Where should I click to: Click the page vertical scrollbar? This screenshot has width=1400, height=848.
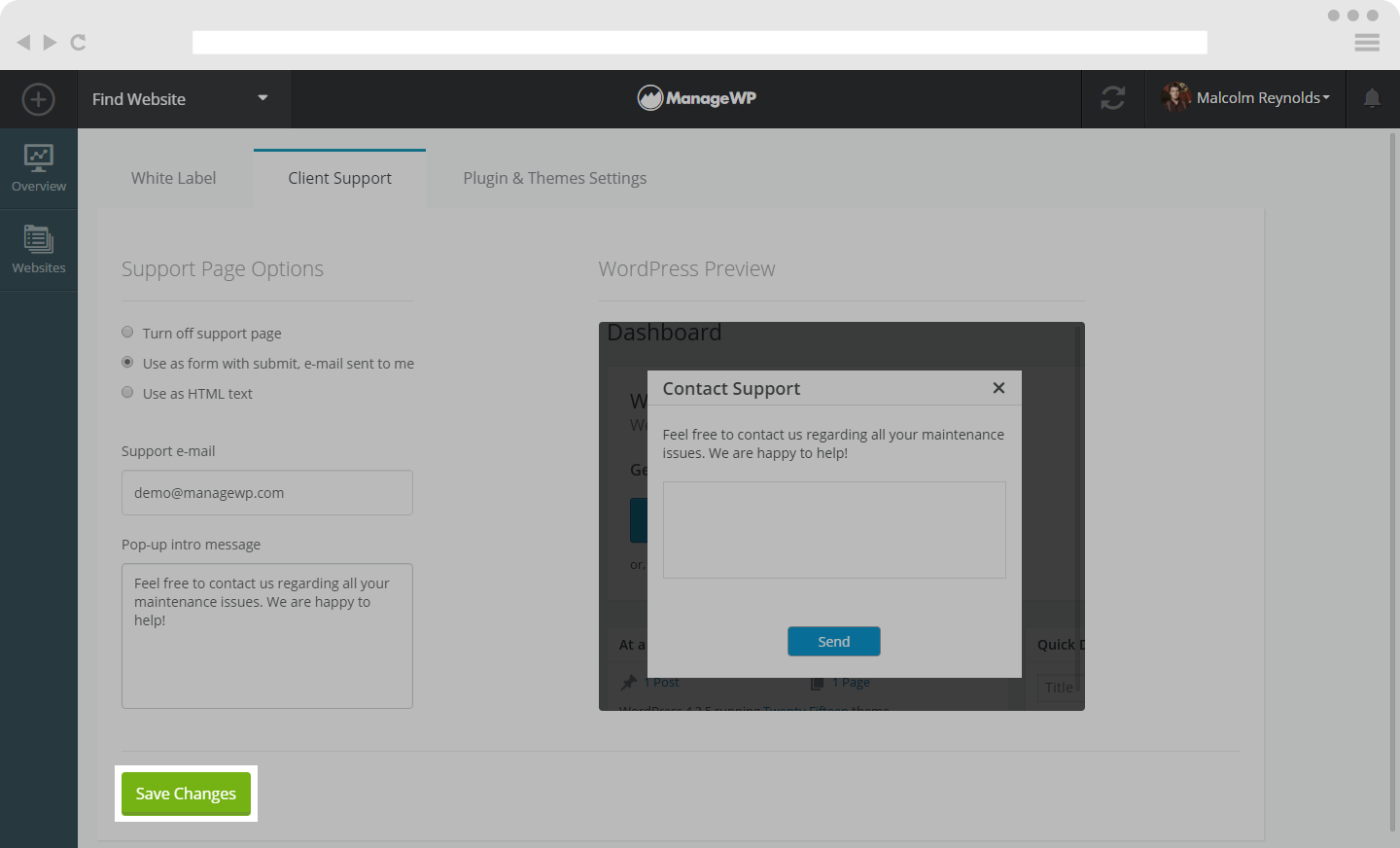point(1392,482)
